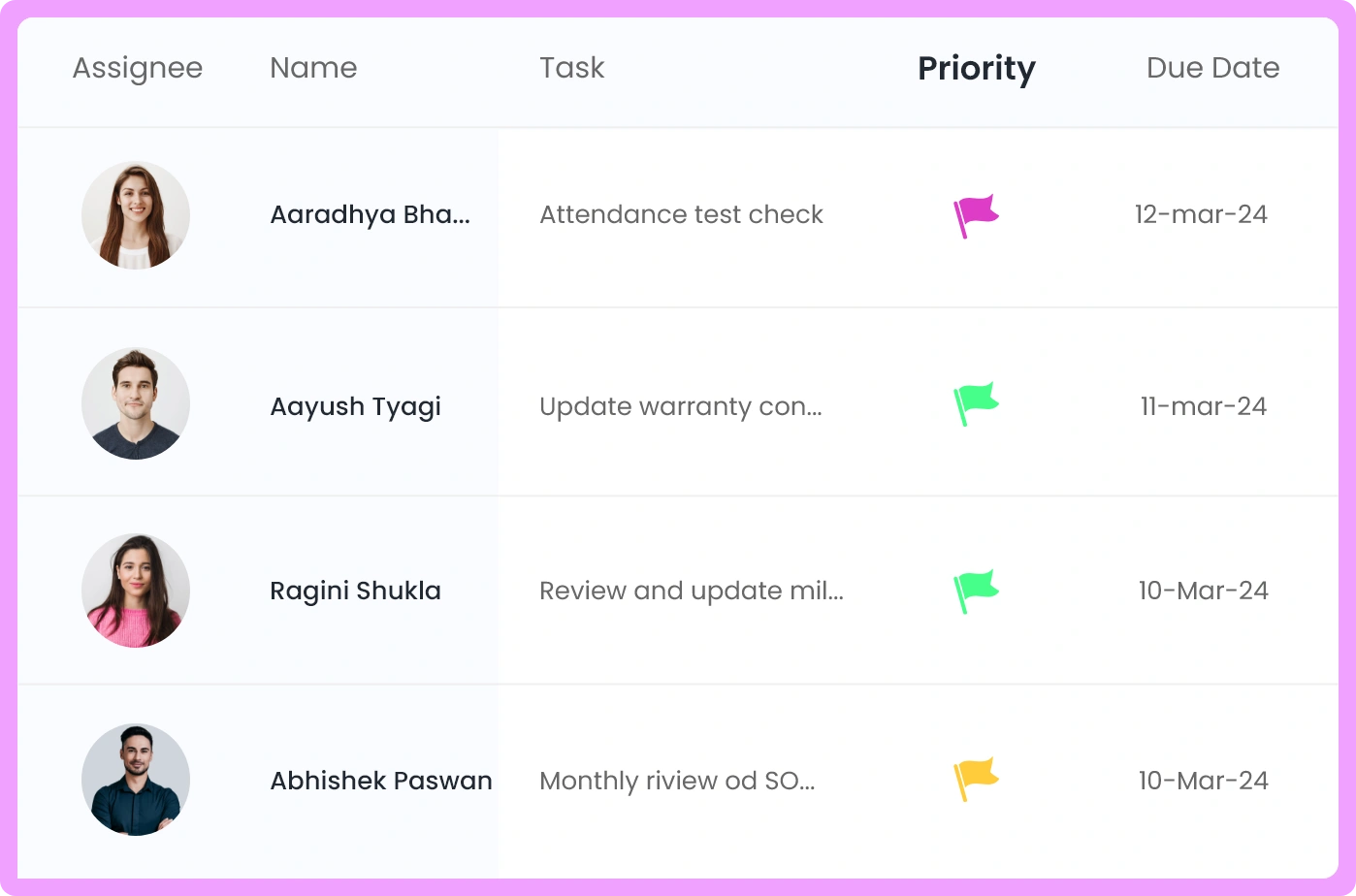This screenshot has width=1356, height=896.
Task: Sort by the Due Date column header
Action: point(1212,68)
